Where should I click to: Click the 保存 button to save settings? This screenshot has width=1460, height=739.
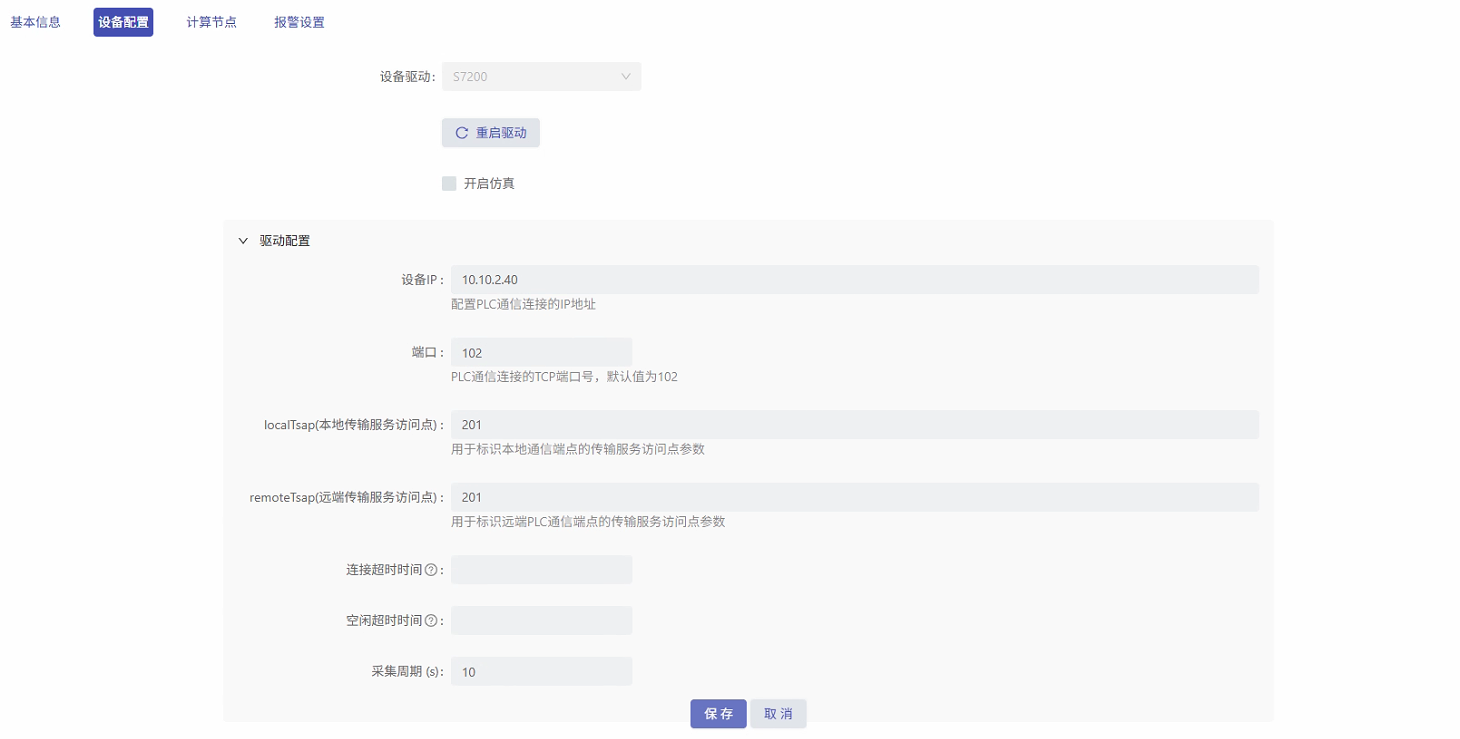coord(717,713)
